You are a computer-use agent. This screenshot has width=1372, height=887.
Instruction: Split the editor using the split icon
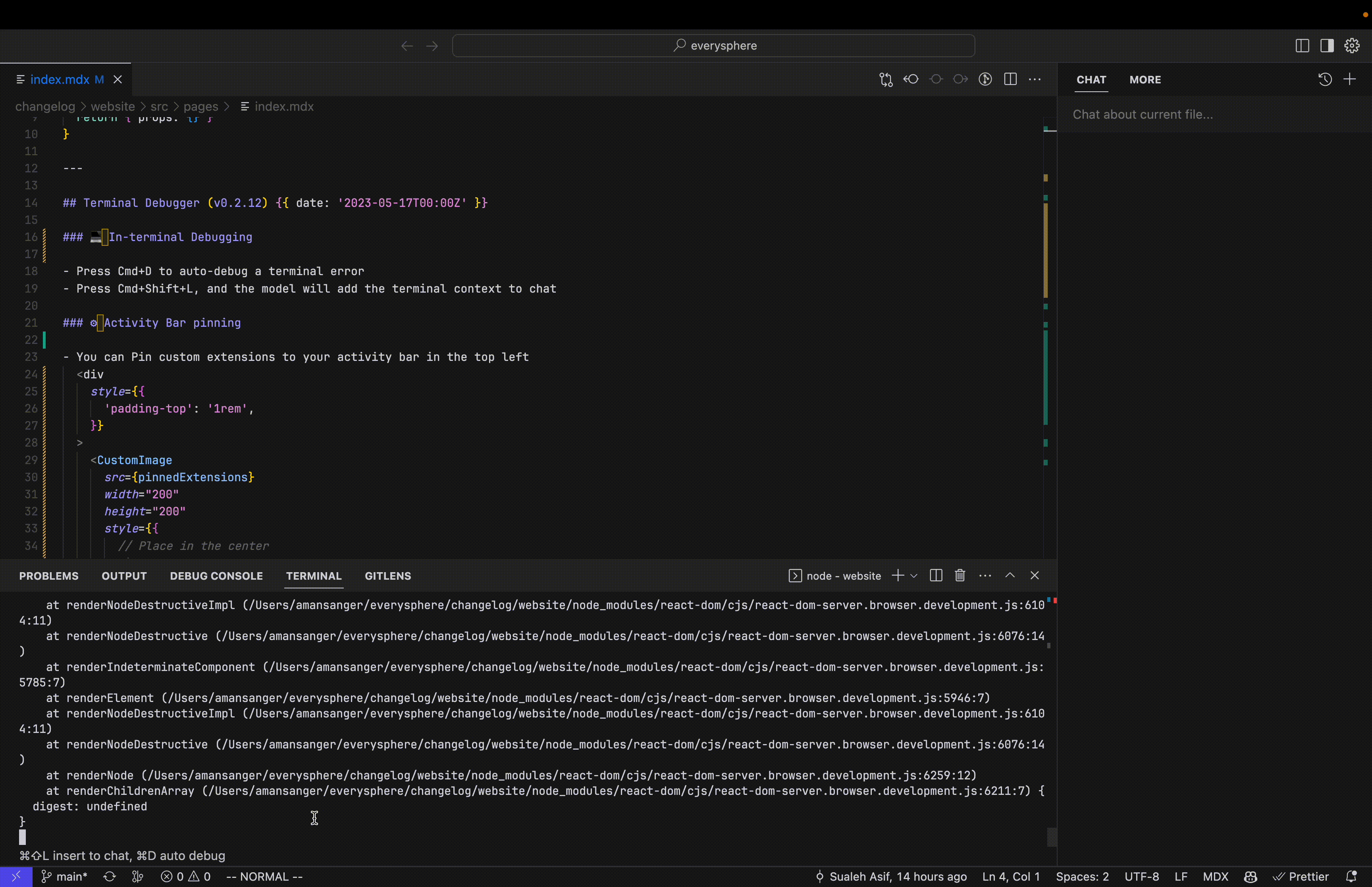(1011, 79)
